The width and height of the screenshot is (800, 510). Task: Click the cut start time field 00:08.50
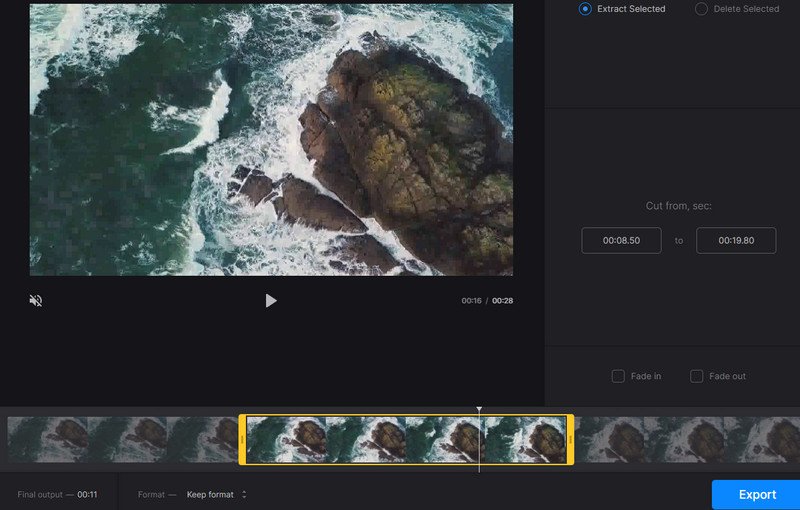(621, 241)
